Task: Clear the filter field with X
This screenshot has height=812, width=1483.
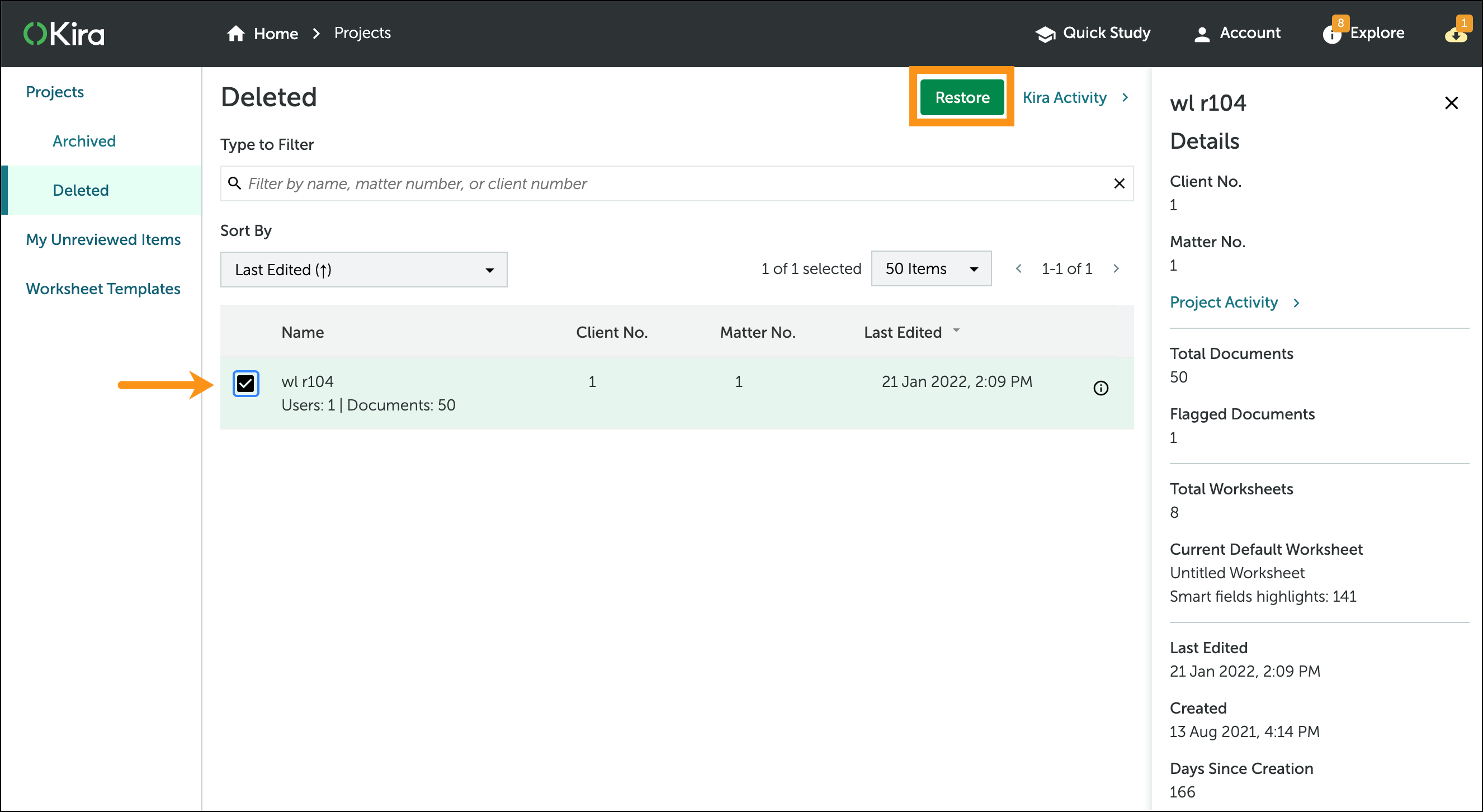Action: (1119, 183)
